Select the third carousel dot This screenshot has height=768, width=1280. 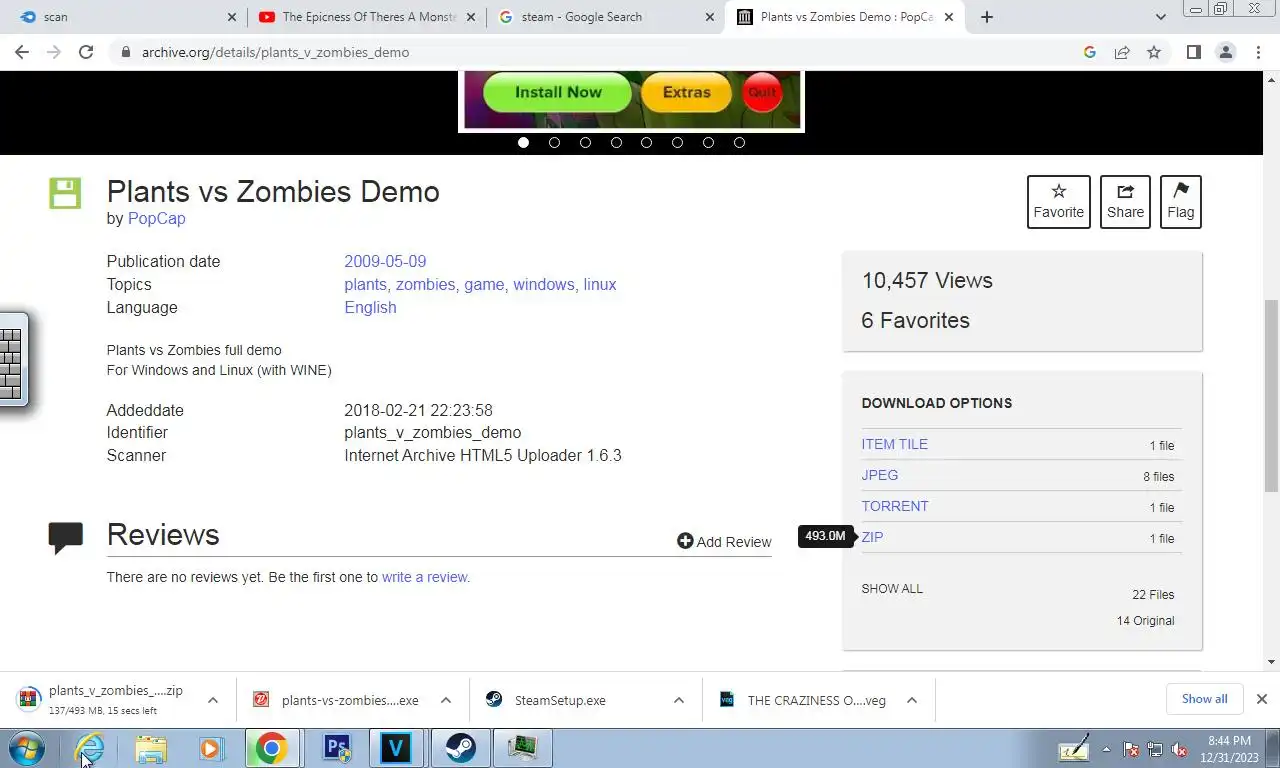click(x=585, y=142)
